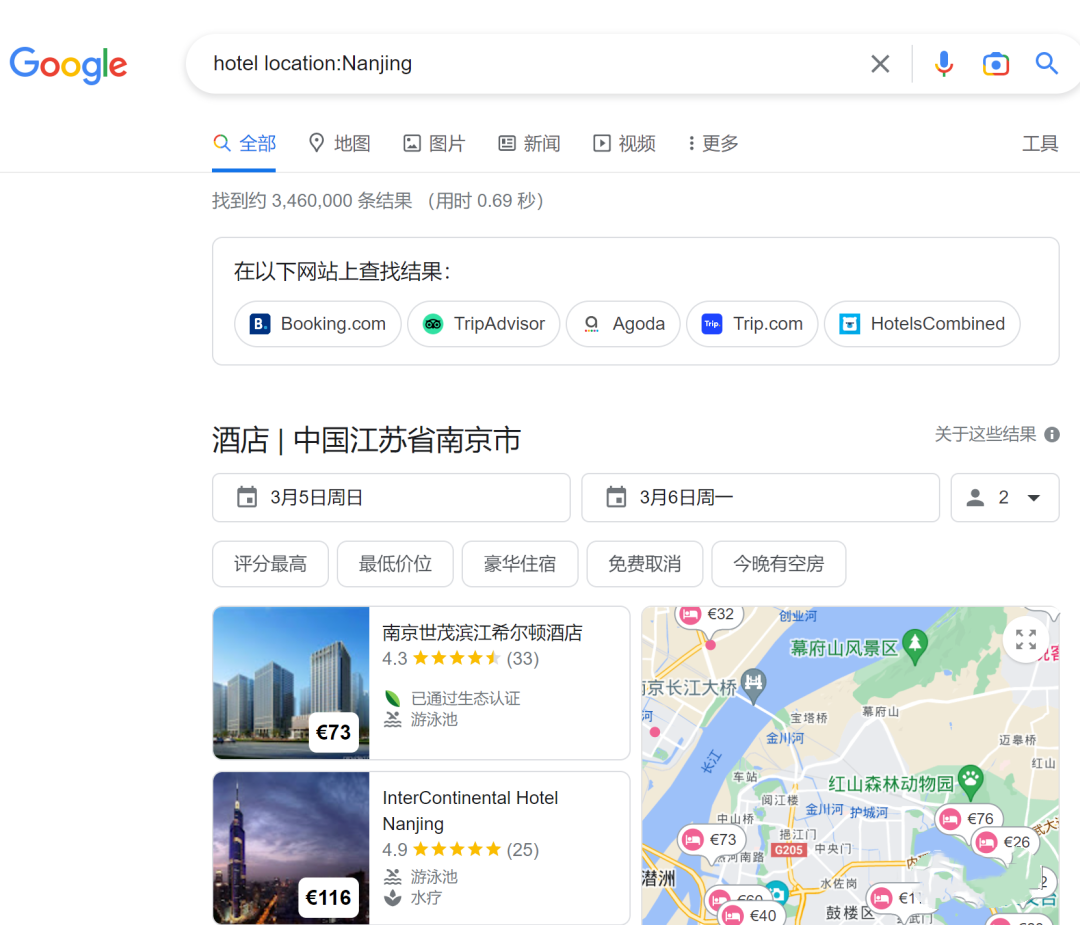
Task: Click the 幕府山风景区 park marker
Action: 915,645
